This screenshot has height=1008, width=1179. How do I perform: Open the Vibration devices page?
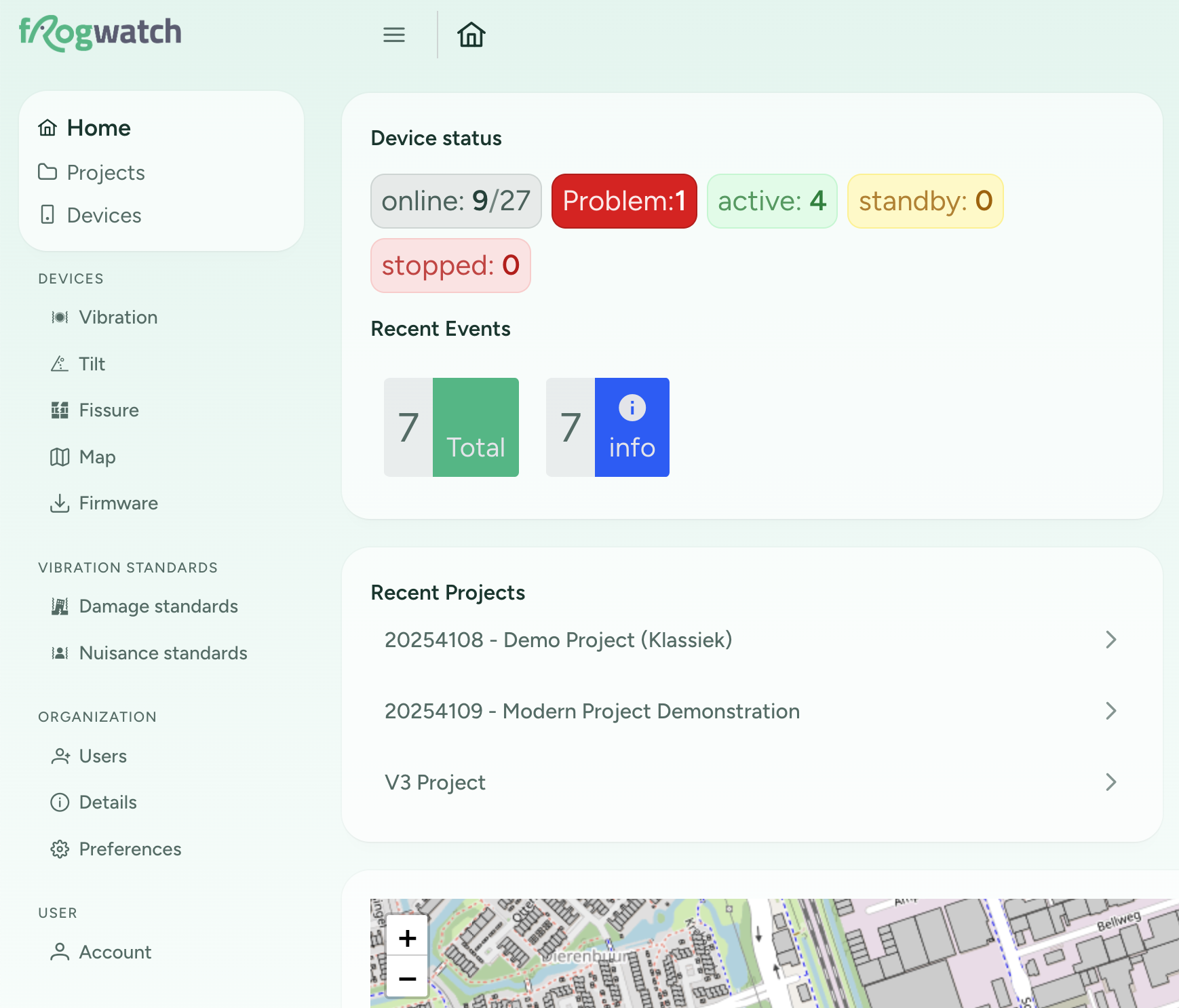pos(117,317)
